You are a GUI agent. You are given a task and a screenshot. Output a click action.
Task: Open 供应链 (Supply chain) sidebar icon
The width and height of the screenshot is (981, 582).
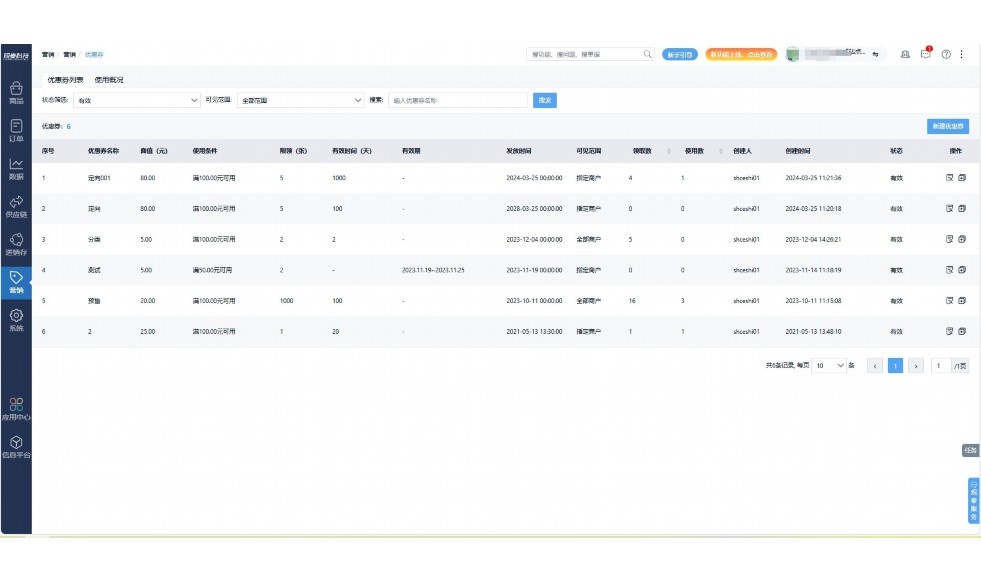[16, 206]
